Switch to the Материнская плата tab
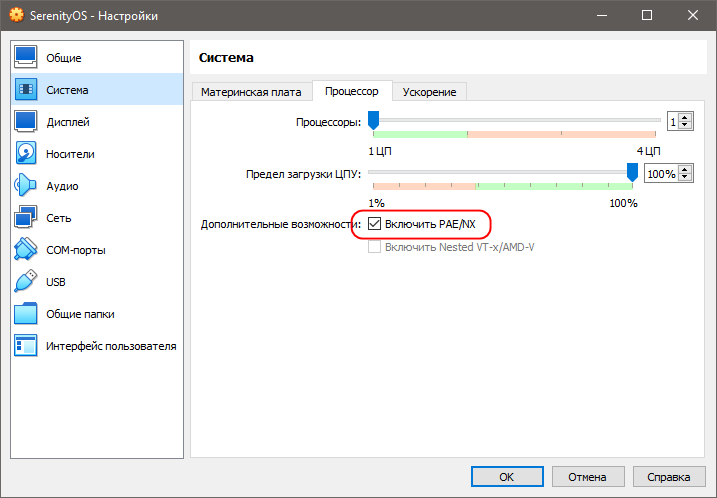This screenshot has height=498, width=717. click(251, 92)
